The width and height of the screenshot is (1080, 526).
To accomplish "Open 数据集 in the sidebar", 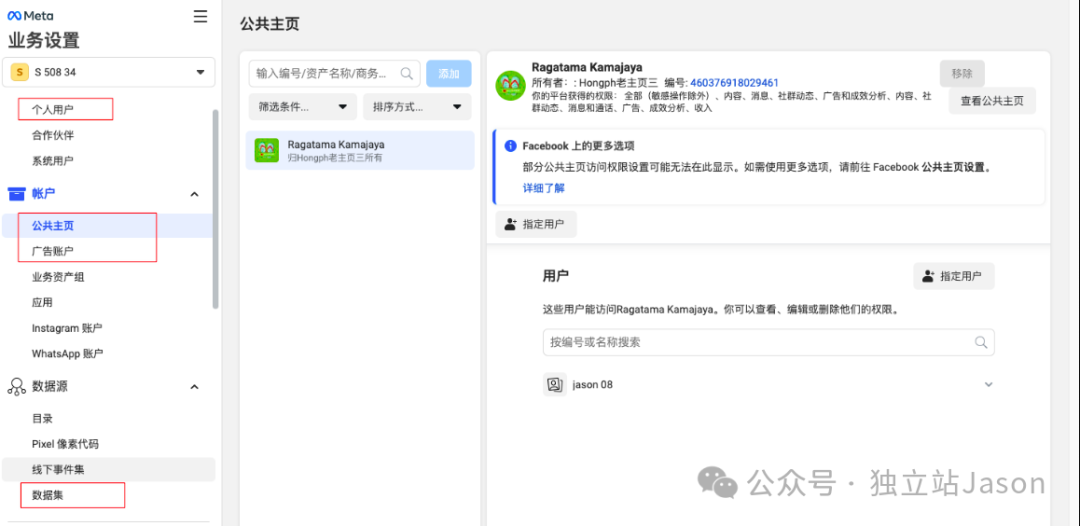I will (48, 495).
